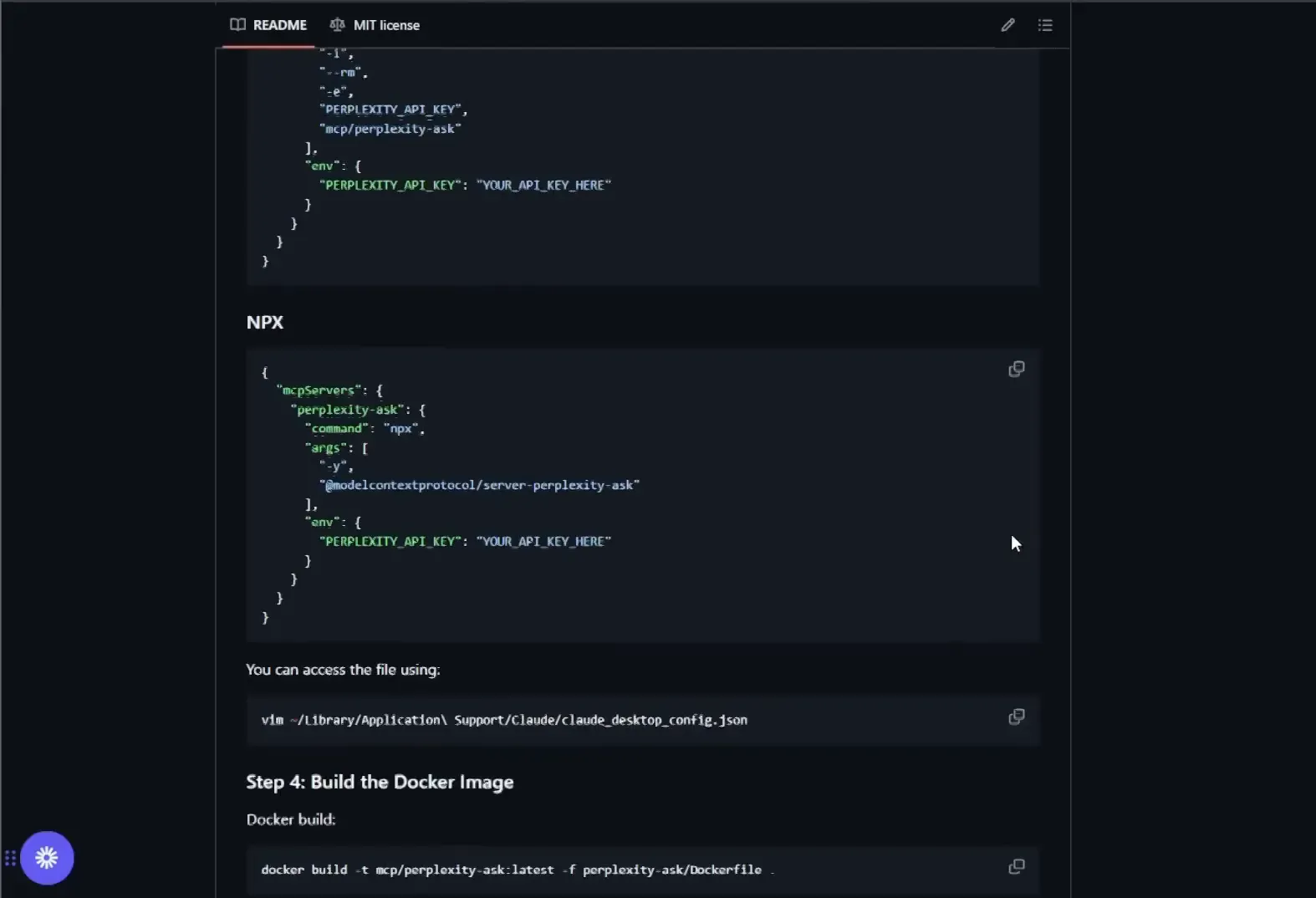Click the pencil edit file icon

click(1007, 25)
